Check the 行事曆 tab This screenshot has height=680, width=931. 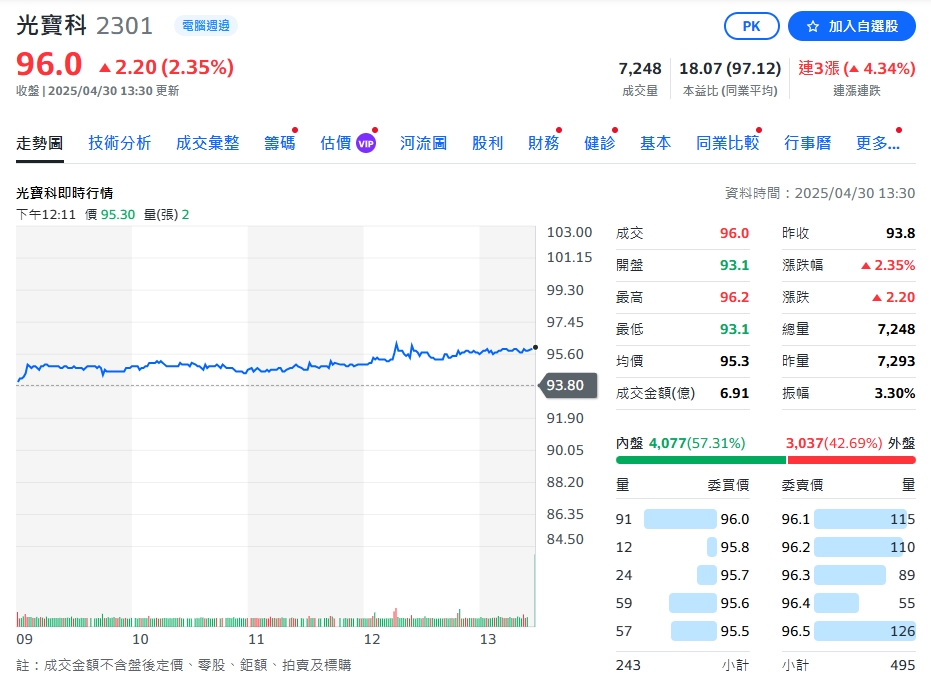click(x=805, y=143)
